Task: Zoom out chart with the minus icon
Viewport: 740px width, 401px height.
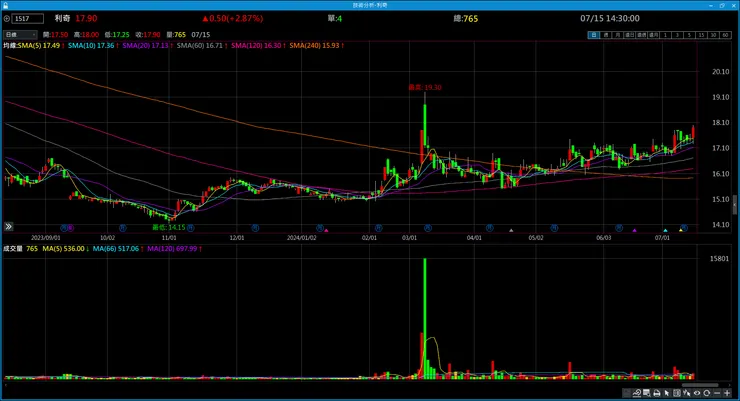Action: pyautogui.click(x=717, y=393)
